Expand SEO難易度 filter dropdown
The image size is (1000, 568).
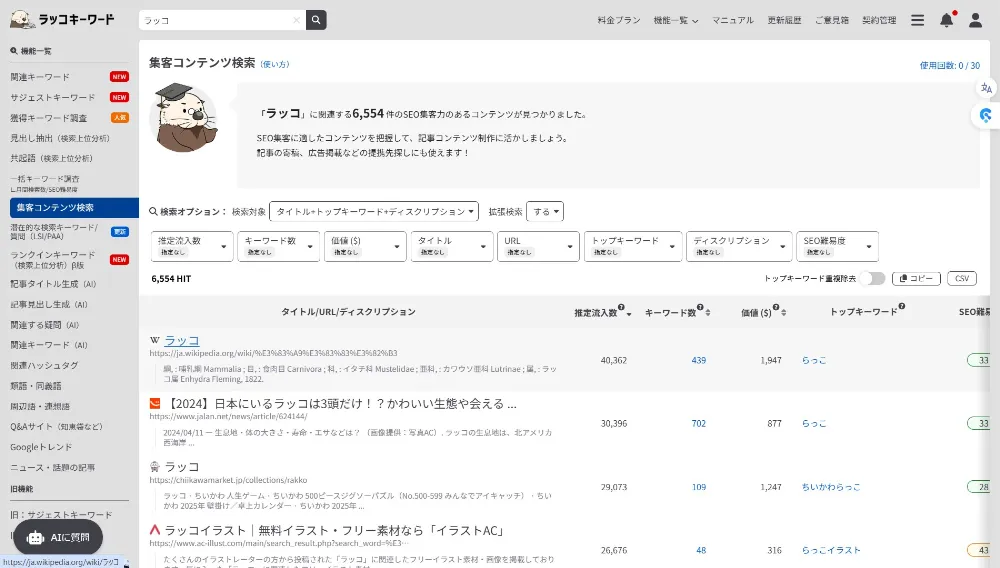(x=837, y=246)
